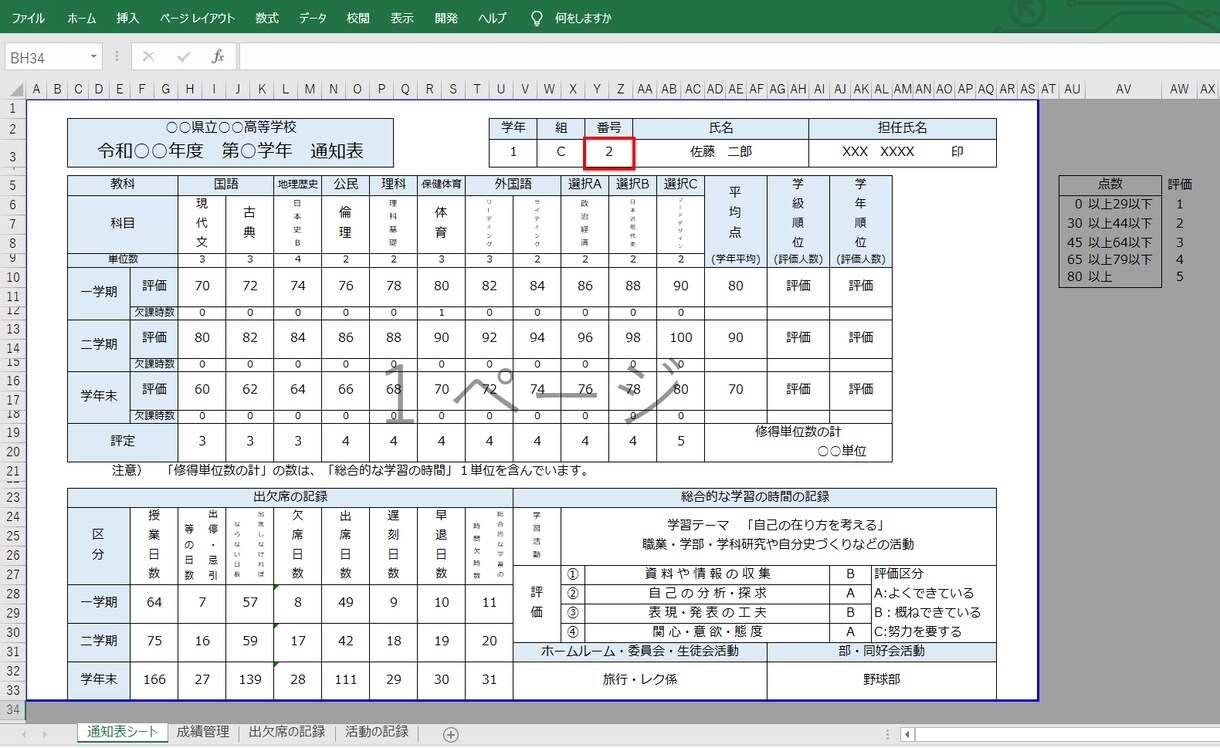Open the 挿入 ribbon tab
The height and width of the screenshot is (748, 1220).
coord(128,18)
